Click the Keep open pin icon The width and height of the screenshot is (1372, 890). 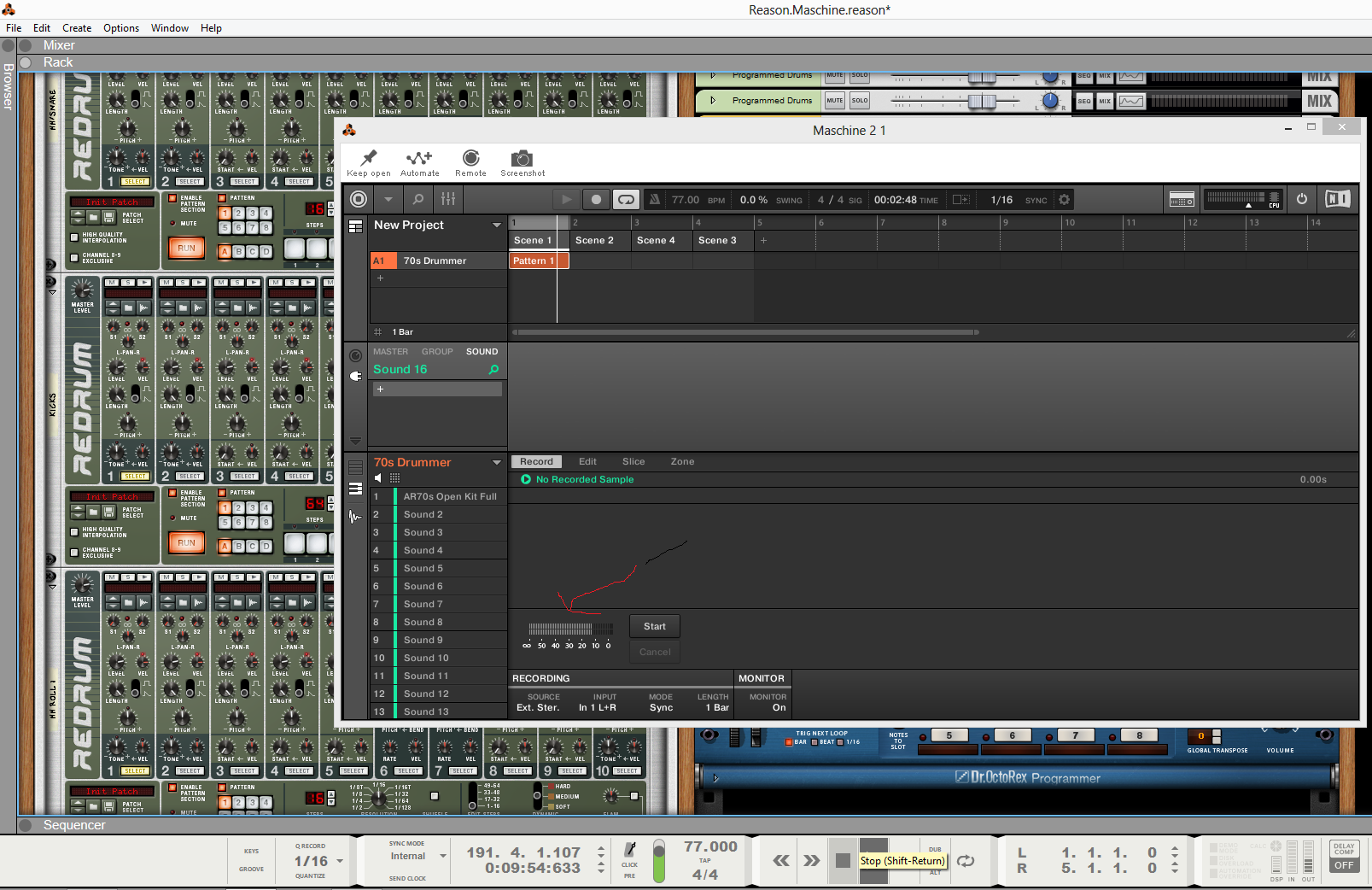click(x=369, y=158)
